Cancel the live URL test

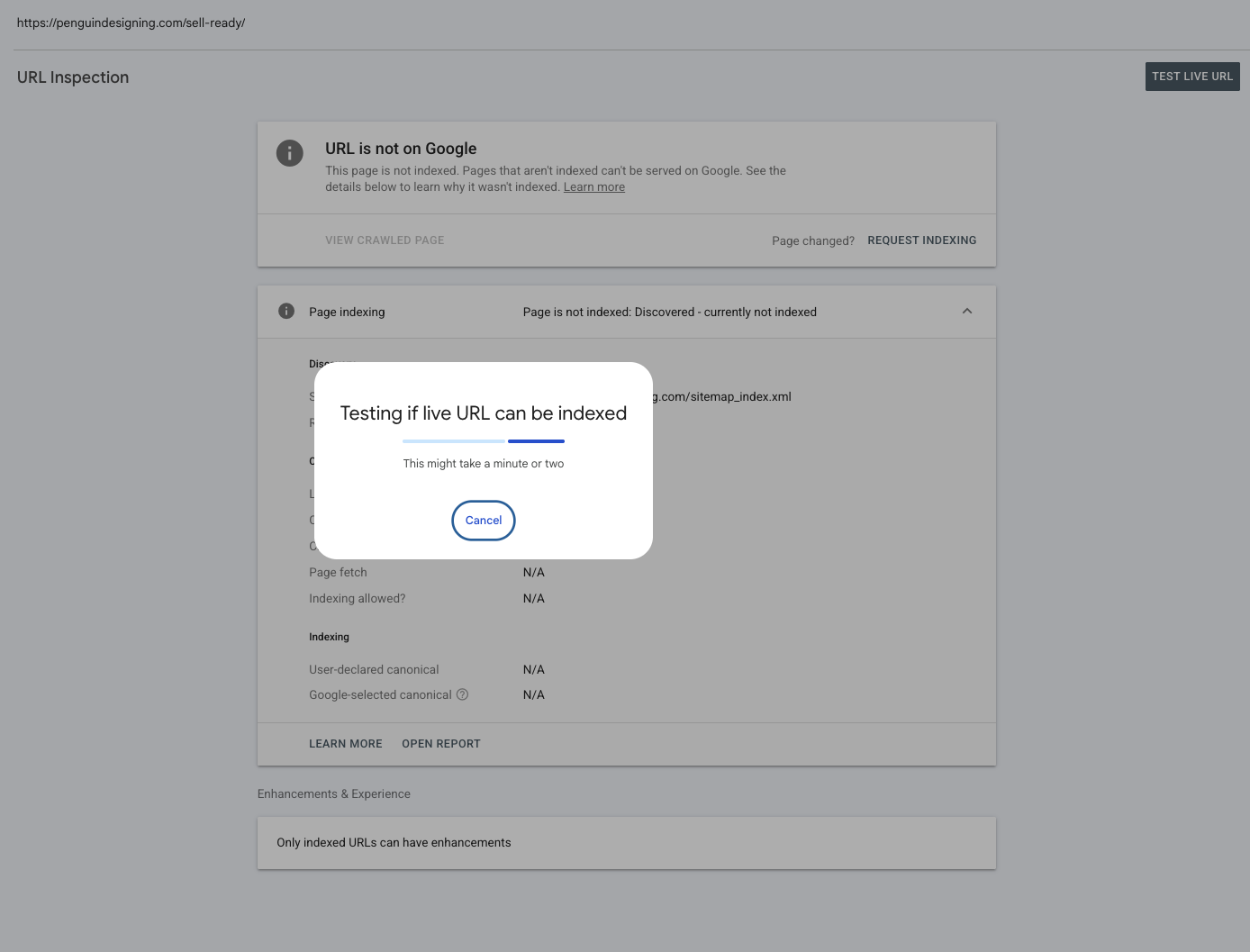[x=484, y=521]
